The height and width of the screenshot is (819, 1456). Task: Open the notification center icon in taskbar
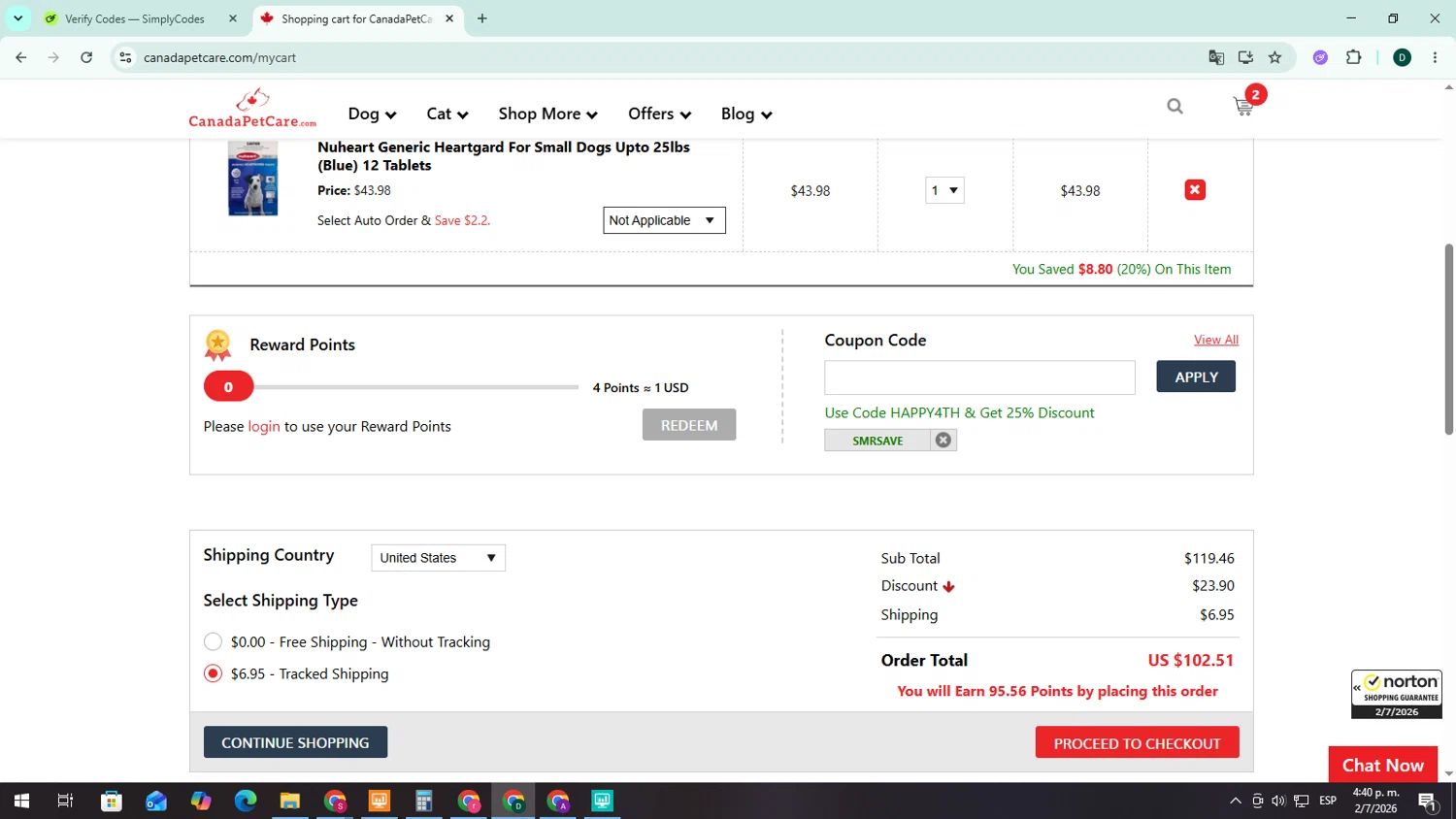1427,801
